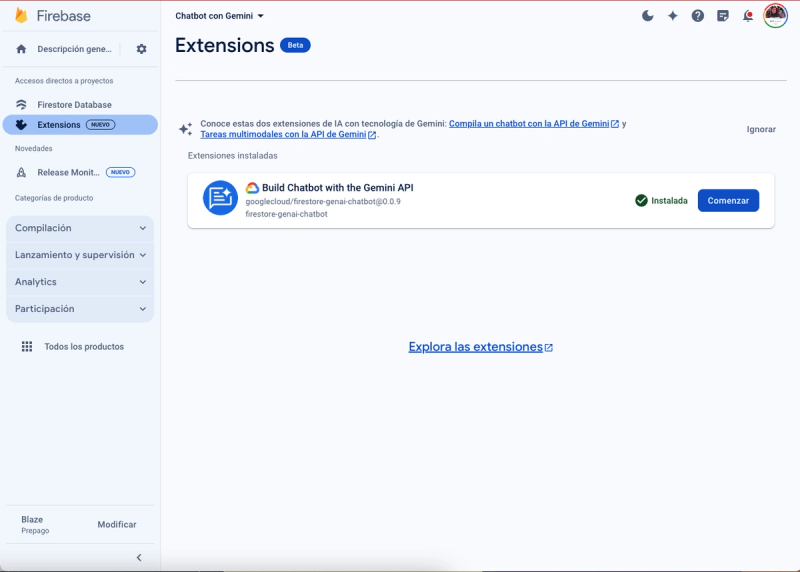Toggle dark mode with moon icon

[x=647, y=16]
